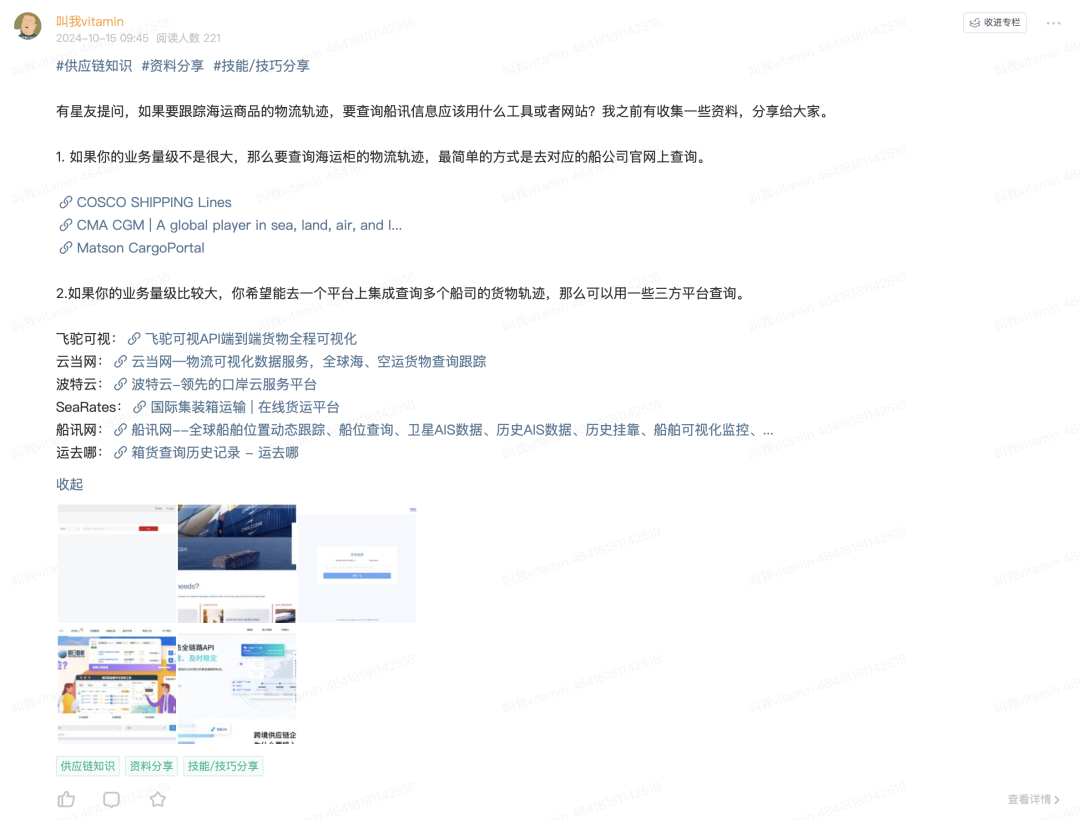This screenshot has width=1080, height=820.
Task: Open the 箱货查询历史记录 – 运去哪 link
Action: tap(215, 452)
